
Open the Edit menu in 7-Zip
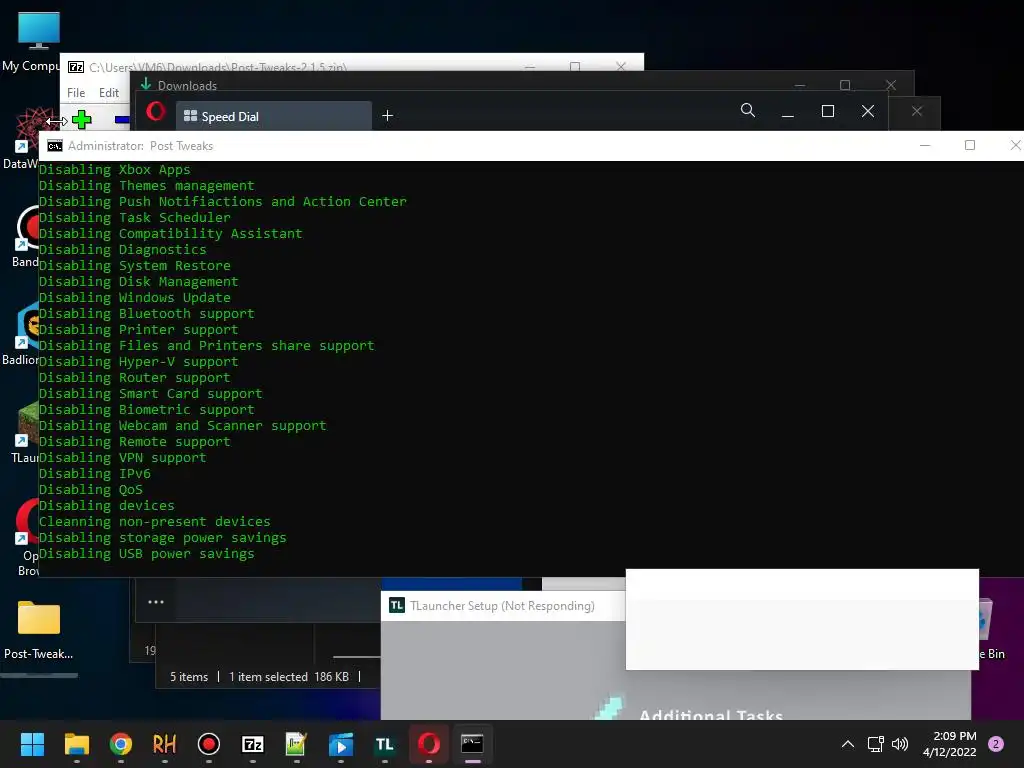(108, 93)
